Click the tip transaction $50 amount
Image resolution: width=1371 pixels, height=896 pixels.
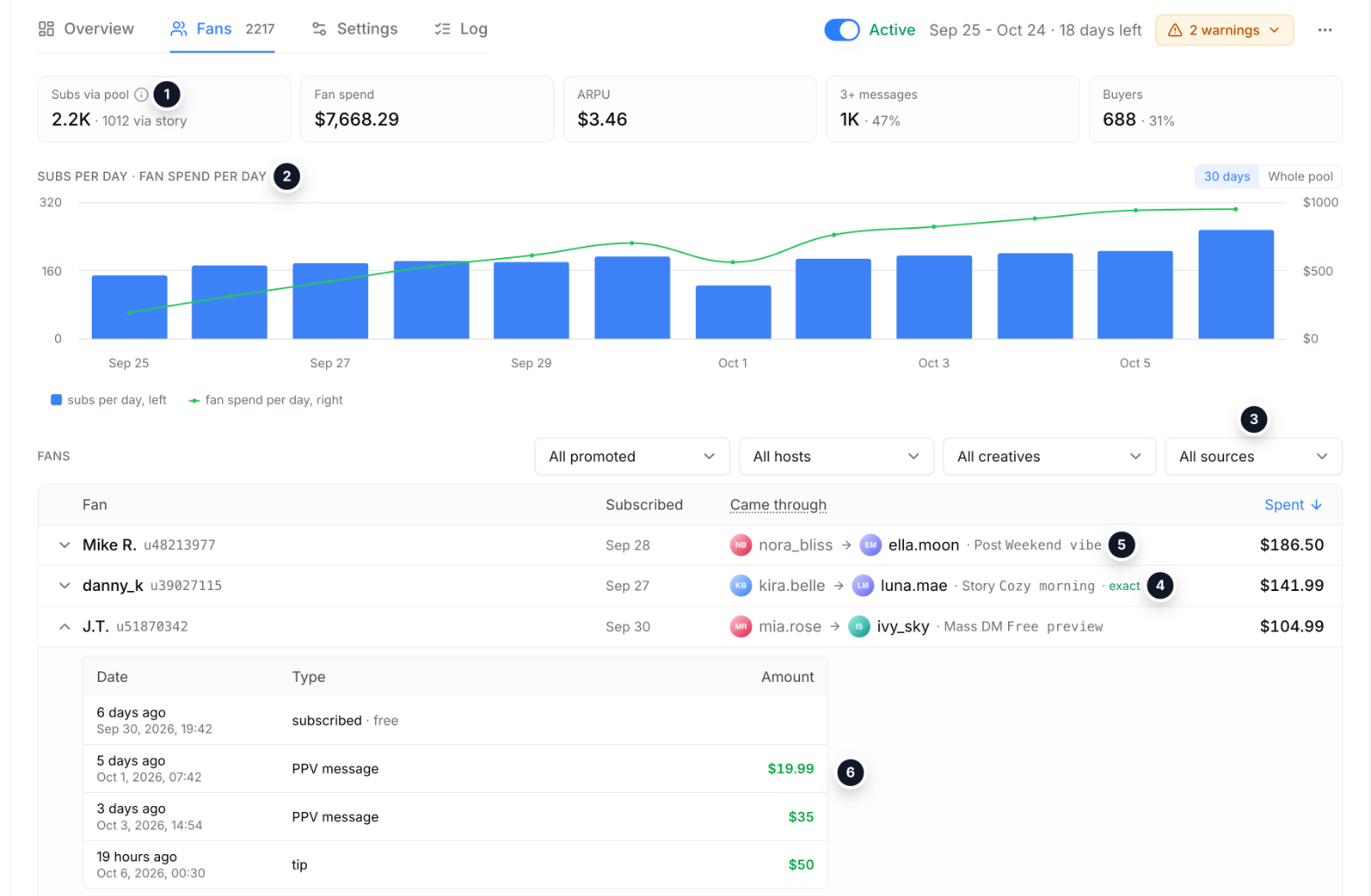pos(801,865)
